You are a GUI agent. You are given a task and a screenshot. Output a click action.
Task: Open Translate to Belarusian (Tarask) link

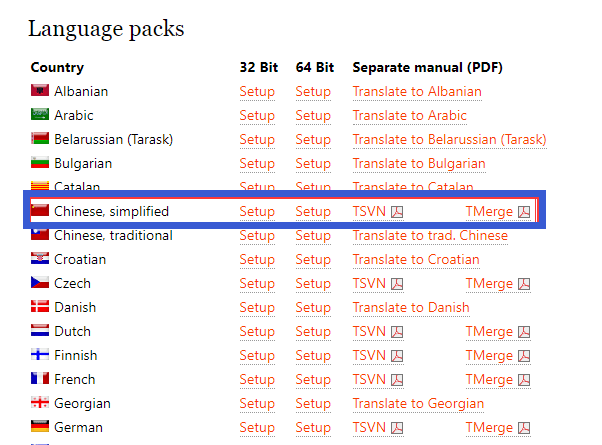449,140
